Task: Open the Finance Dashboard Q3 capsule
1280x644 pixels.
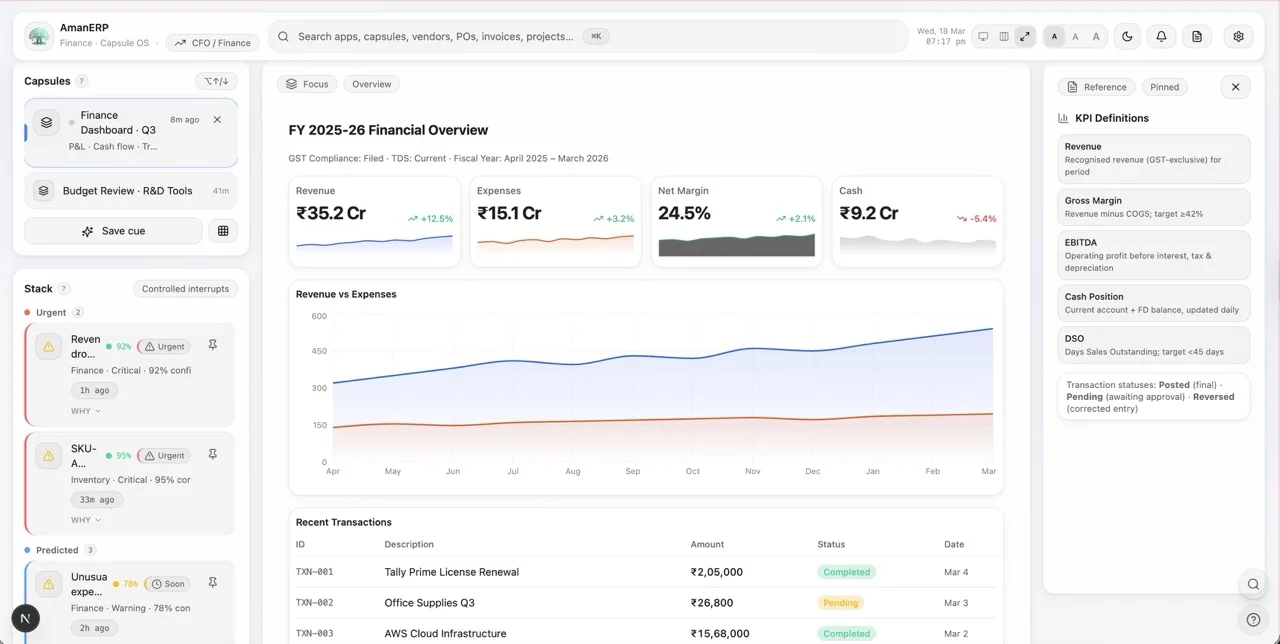Action: pyautogui.click(x=131, y=132)
